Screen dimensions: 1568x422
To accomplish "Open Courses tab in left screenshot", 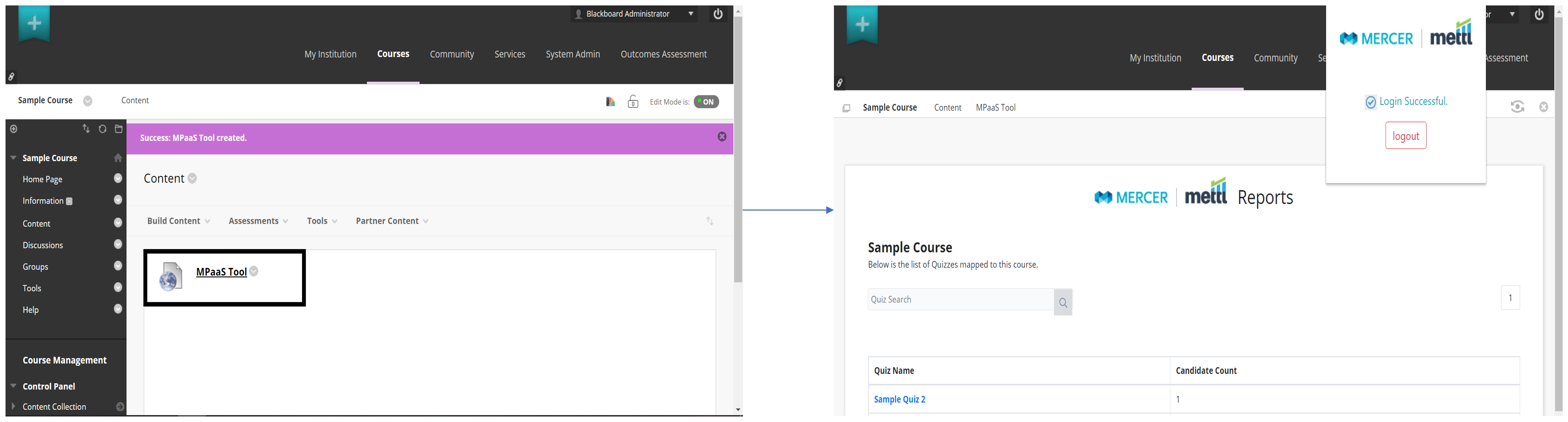I will [x=393, y=54].
